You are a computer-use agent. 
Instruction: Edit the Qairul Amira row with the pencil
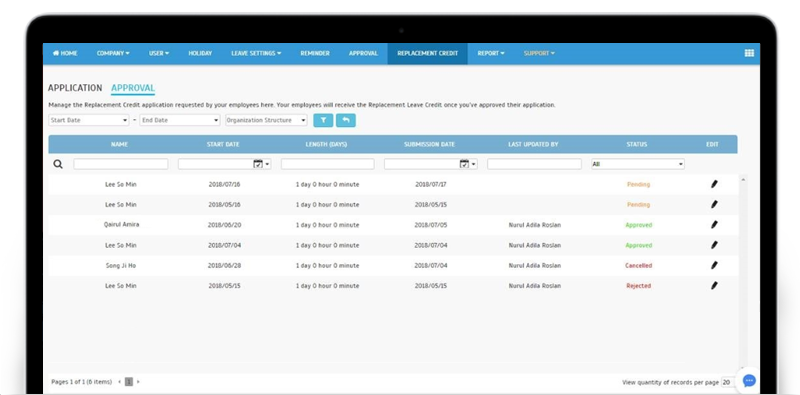coord(714,225)
